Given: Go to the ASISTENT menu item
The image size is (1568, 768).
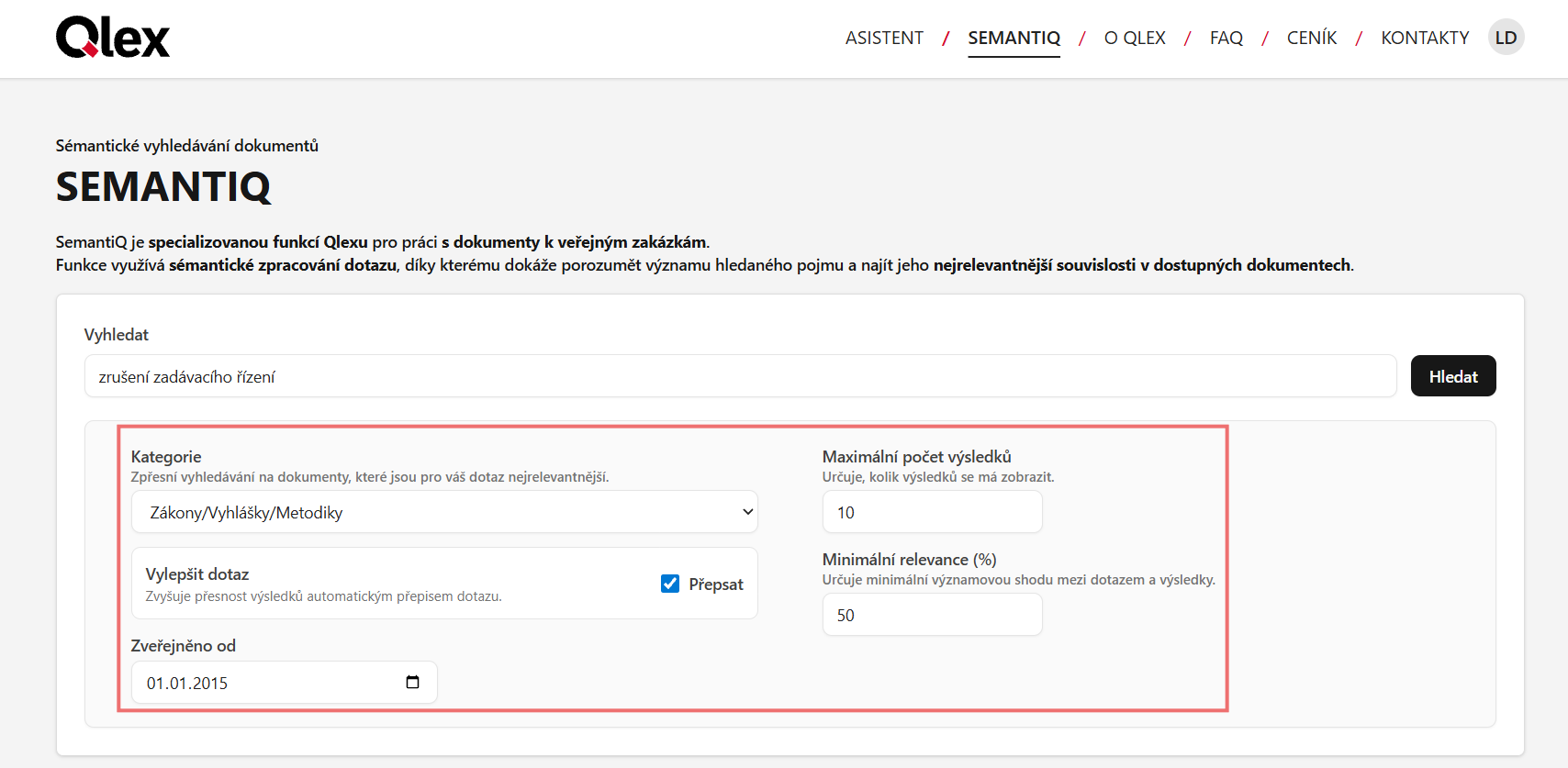Looking at the screenshot, I should [884, 38].
